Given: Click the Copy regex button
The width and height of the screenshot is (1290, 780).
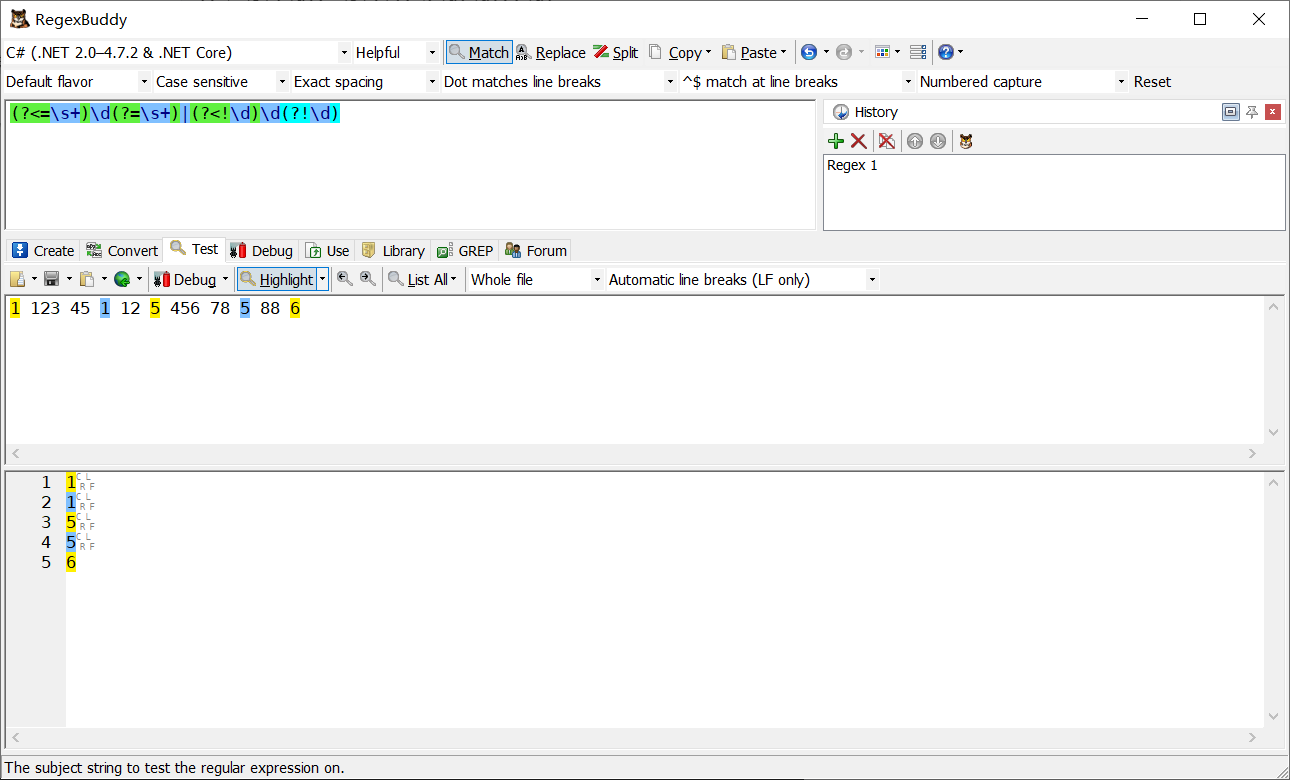Looking at the screenshot, I should click(x=675, y=52).
